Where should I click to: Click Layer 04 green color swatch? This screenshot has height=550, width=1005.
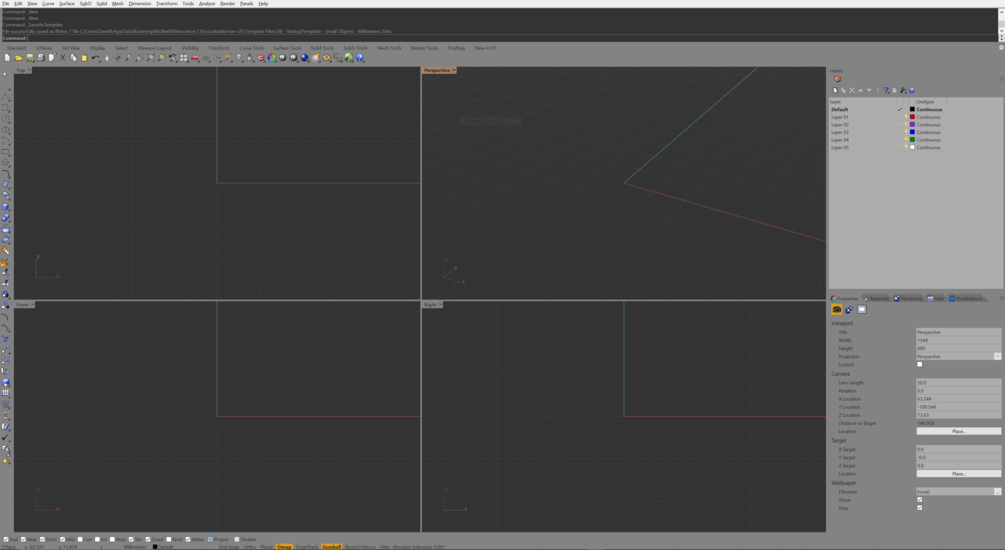[912, 140]
